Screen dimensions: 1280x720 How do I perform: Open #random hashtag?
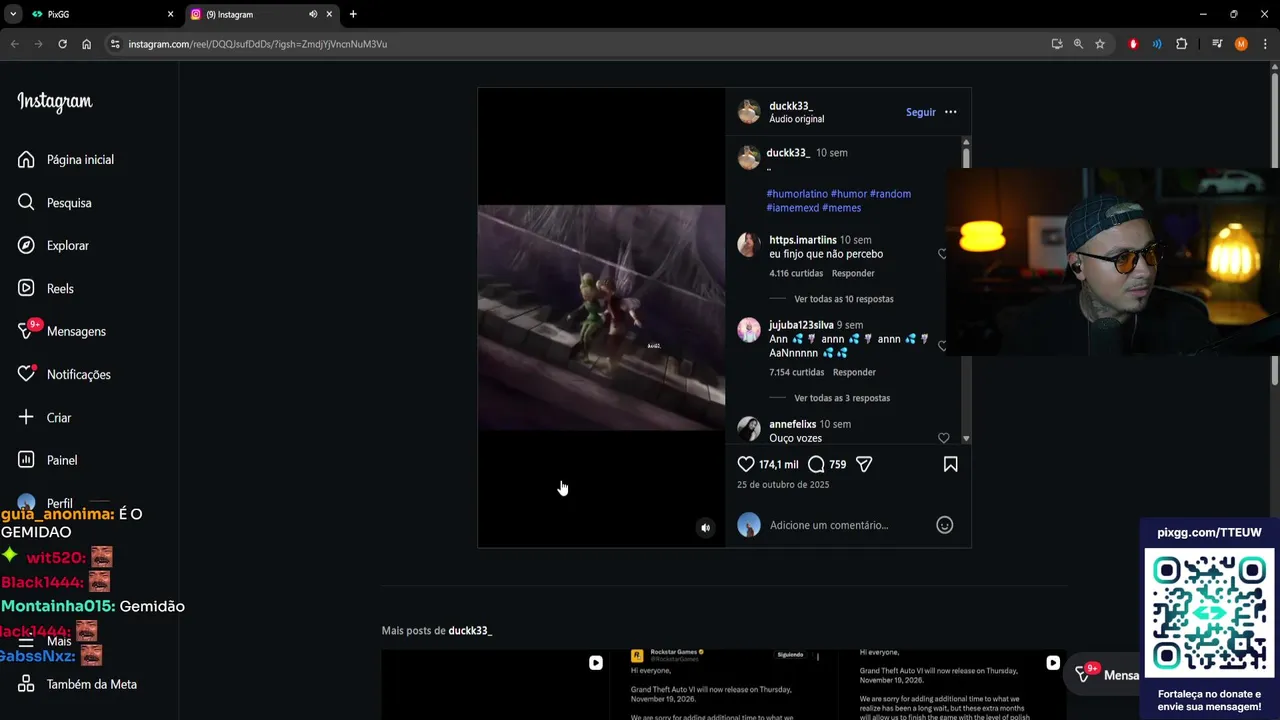point(891,194)
